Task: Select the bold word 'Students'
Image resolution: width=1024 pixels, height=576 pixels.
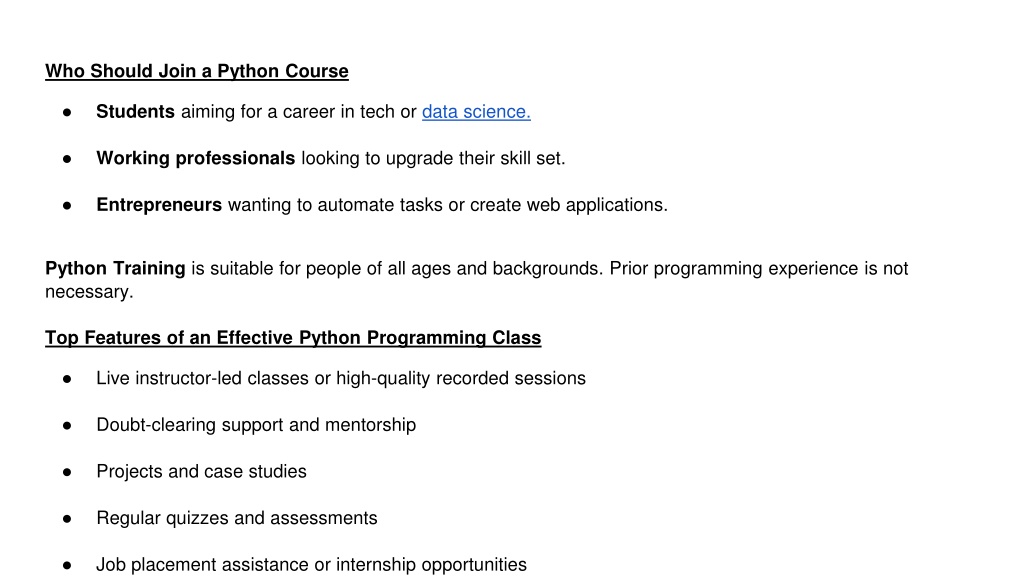Action: (135, 112)
